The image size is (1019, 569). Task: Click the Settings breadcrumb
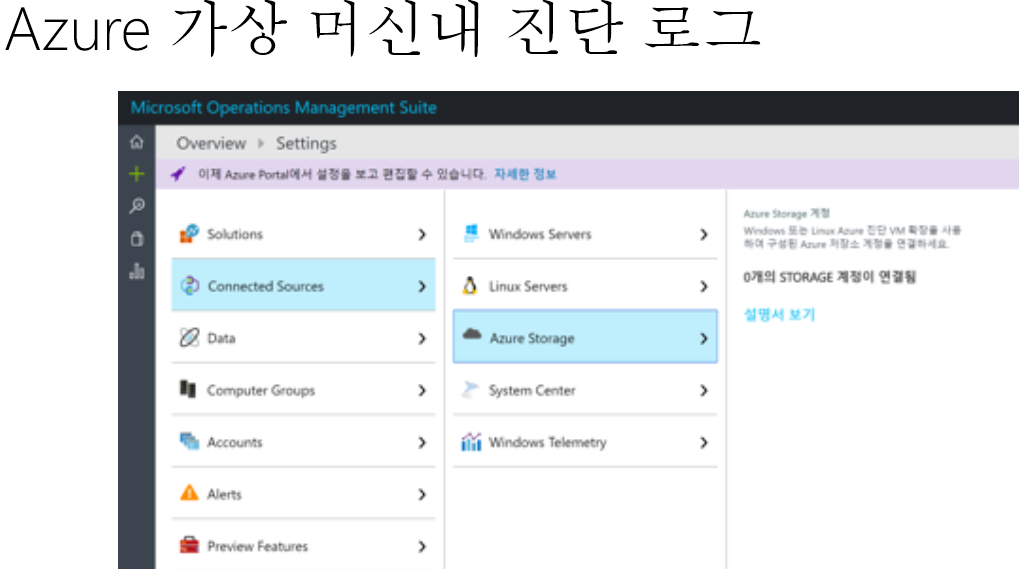click(306, 144)
